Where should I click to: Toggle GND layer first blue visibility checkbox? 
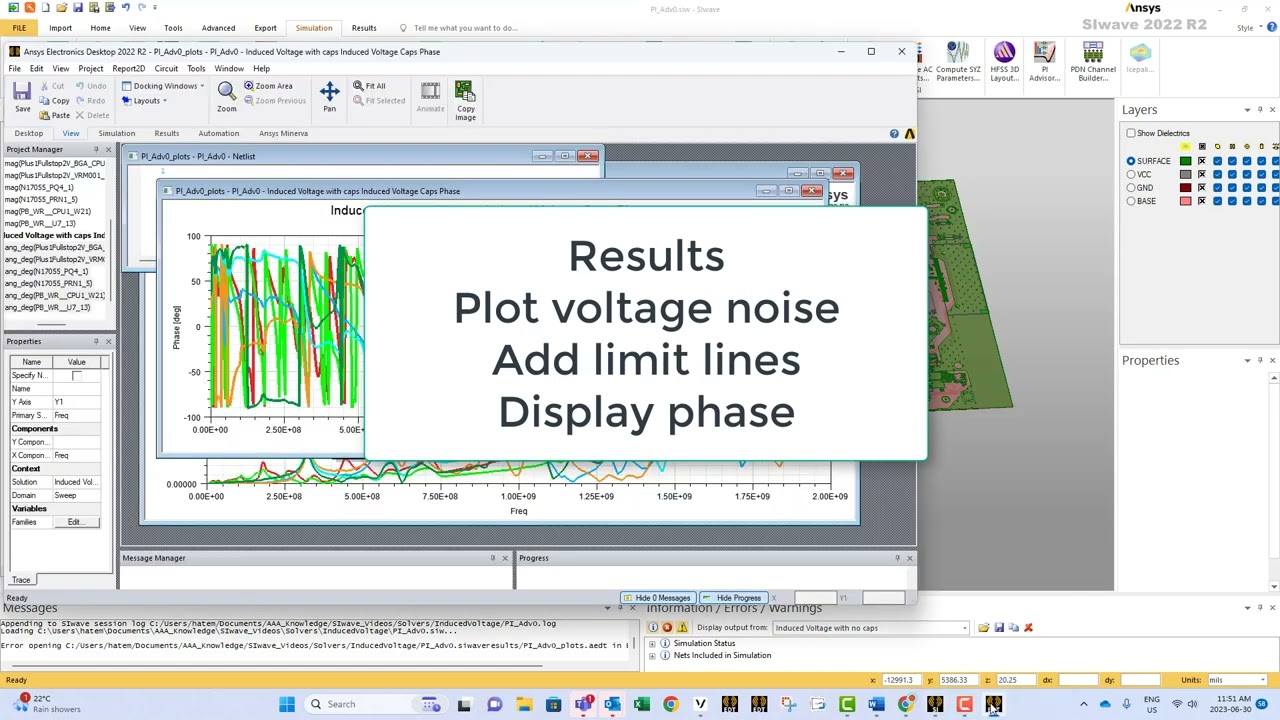click(x=1217, y=187)
